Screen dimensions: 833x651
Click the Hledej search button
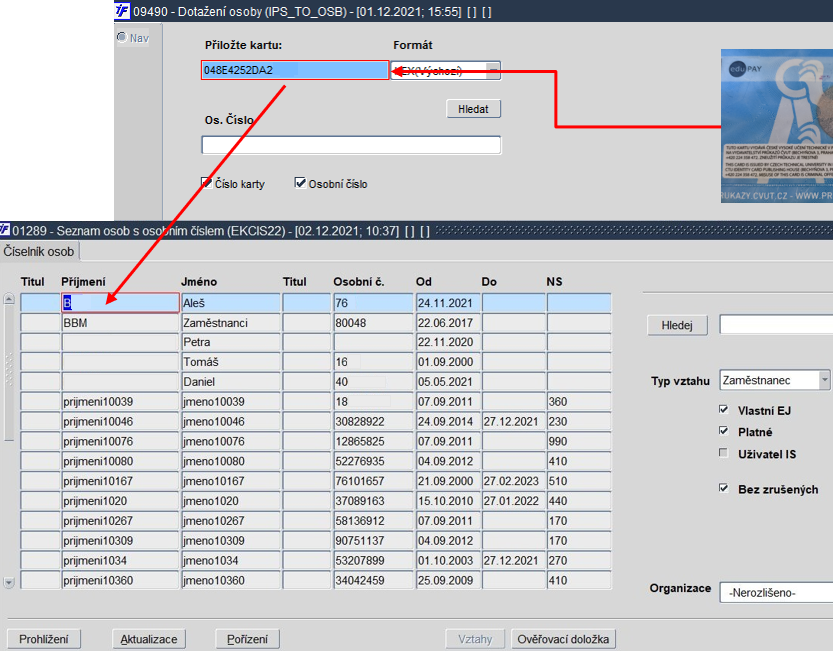[x=677, y=325]
